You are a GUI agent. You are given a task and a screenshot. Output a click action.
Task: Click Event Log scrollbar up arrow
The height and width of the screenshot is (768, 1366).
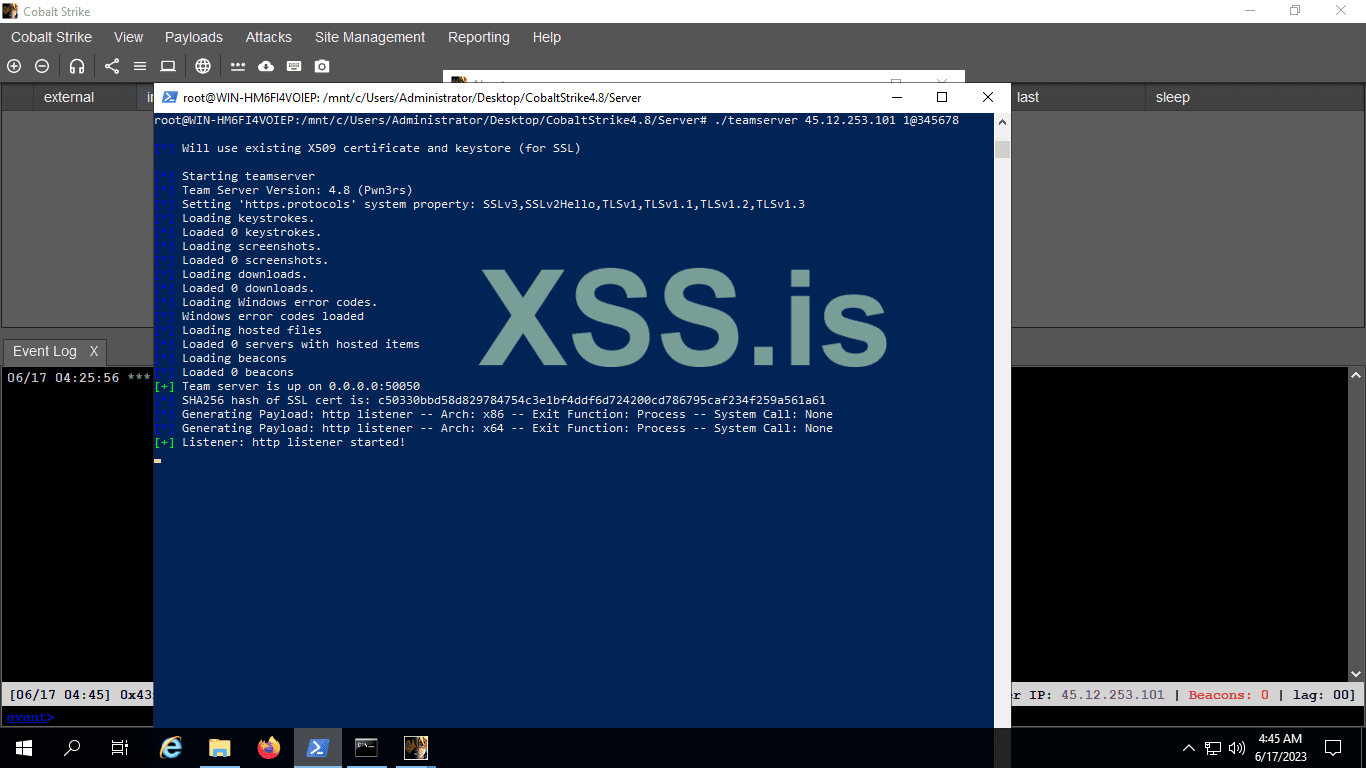point(1356,375)
